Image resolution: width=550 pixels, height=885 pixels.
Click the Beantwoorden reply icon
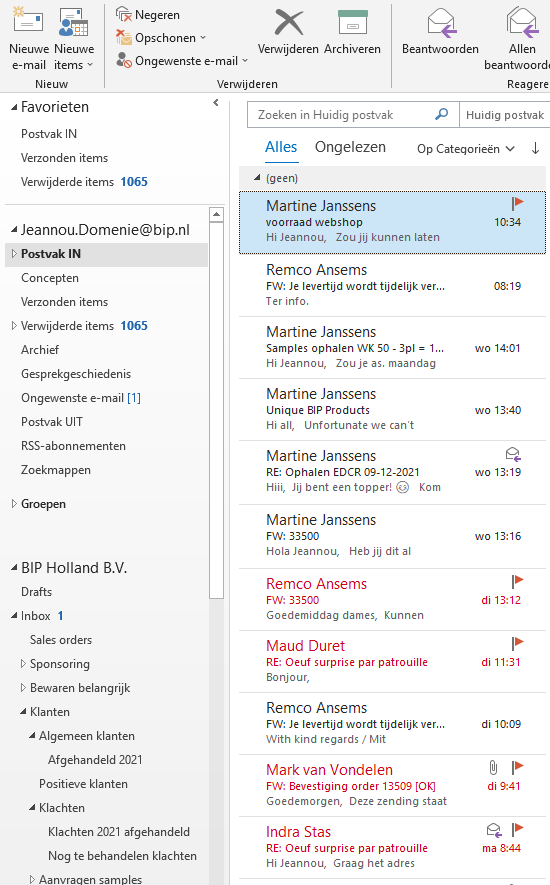point(441,23)
